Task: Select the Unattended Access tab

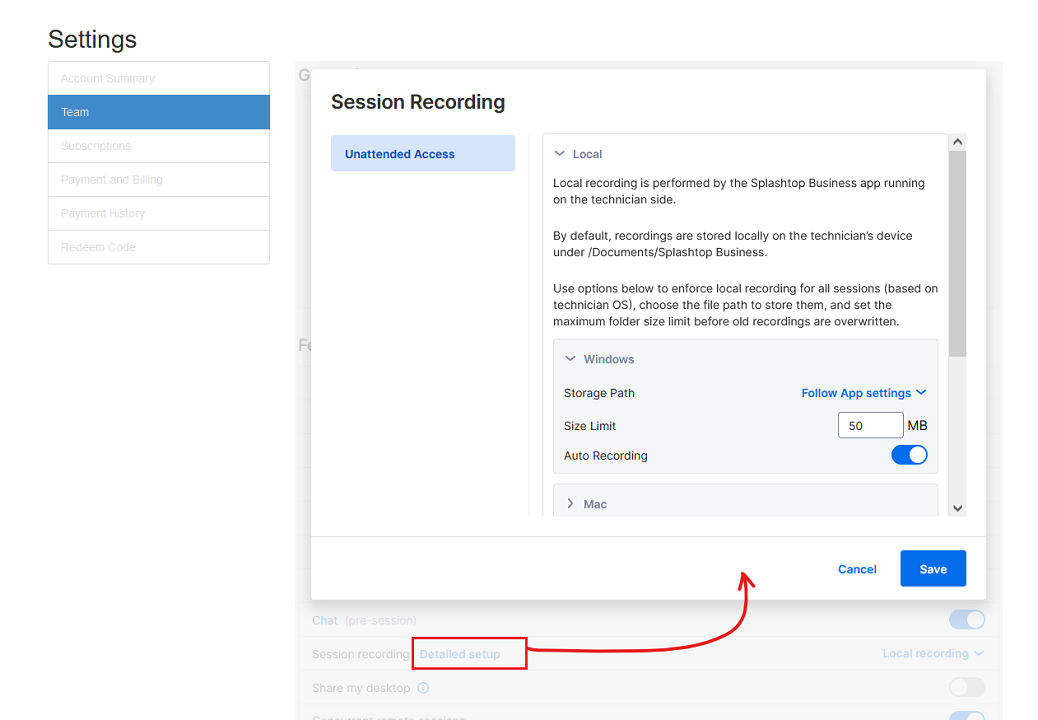Action: tap(422, 154)
